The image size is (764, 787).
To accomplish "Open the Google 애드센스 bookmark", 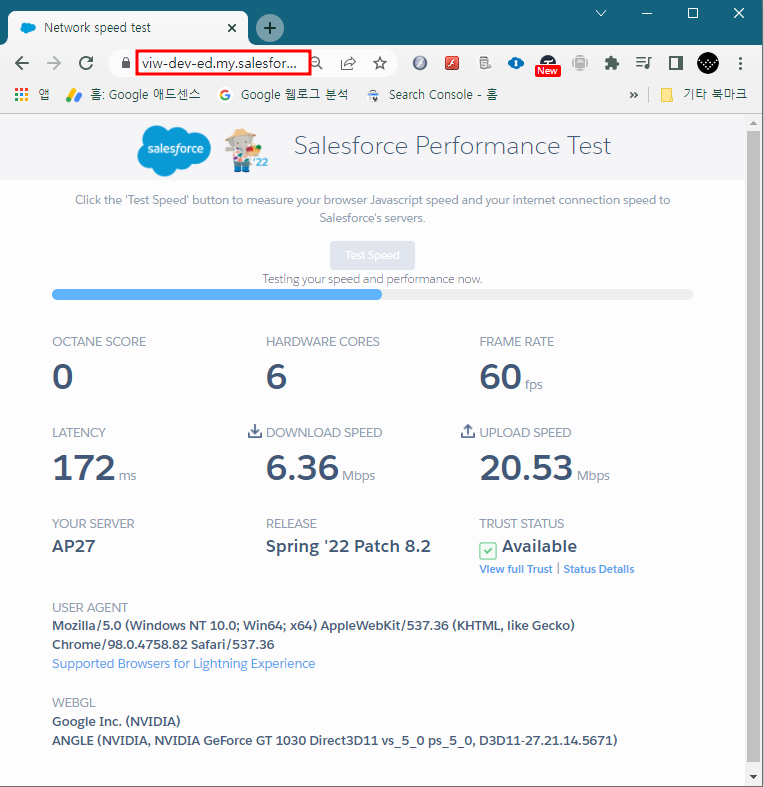I will 133,94.
